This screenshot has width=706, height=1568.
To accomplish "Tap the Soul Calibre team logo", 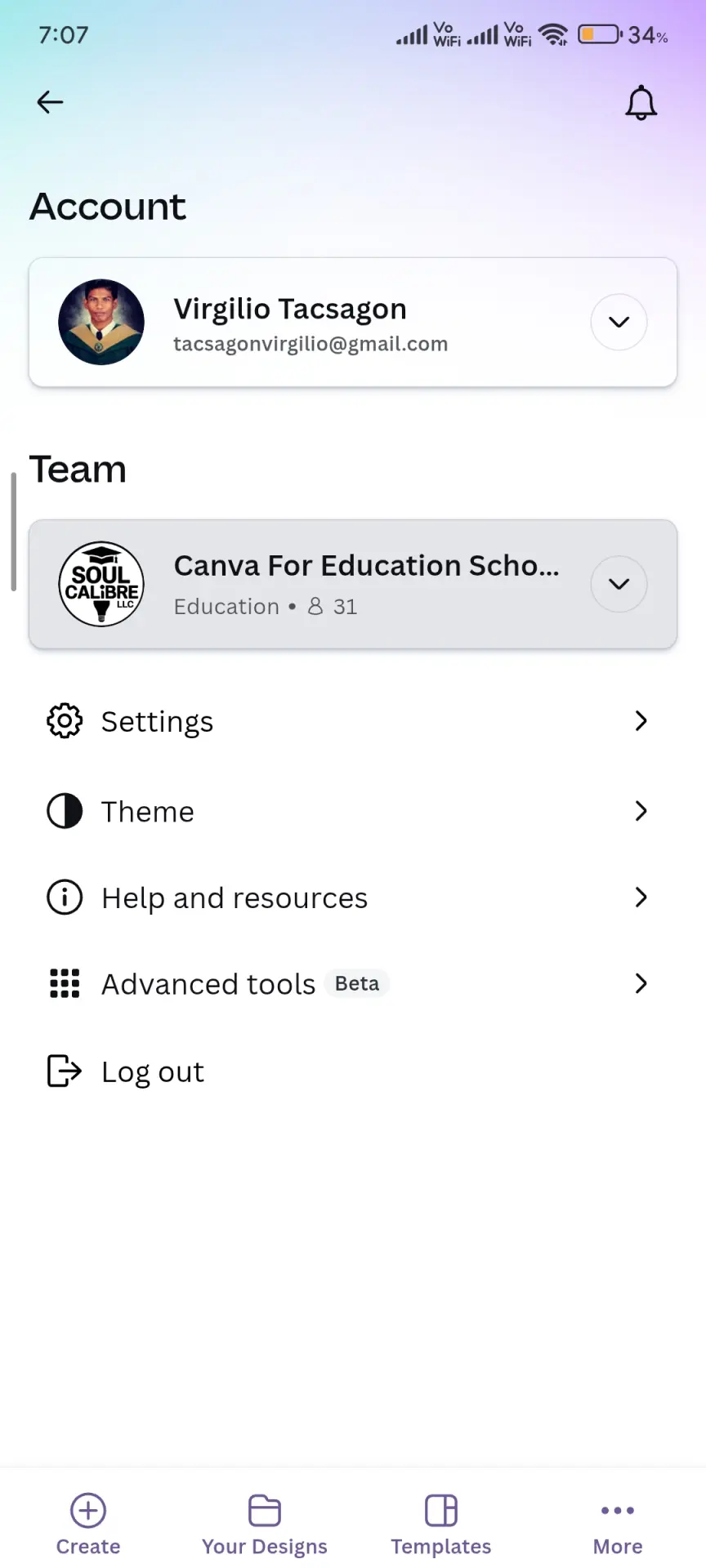I will (101, 584).
